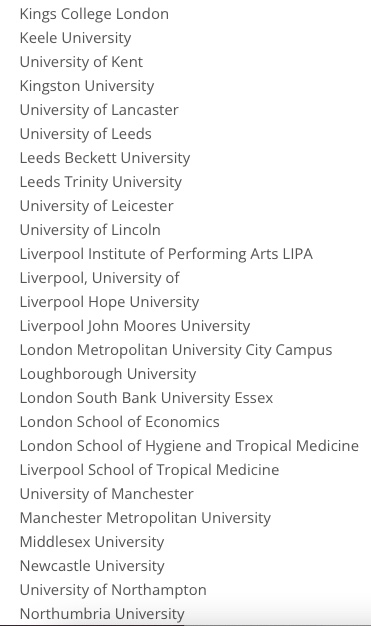Viewport: 371px width, 626px height.
Task: Click Keele University in the list
Action: click(75, 38)
